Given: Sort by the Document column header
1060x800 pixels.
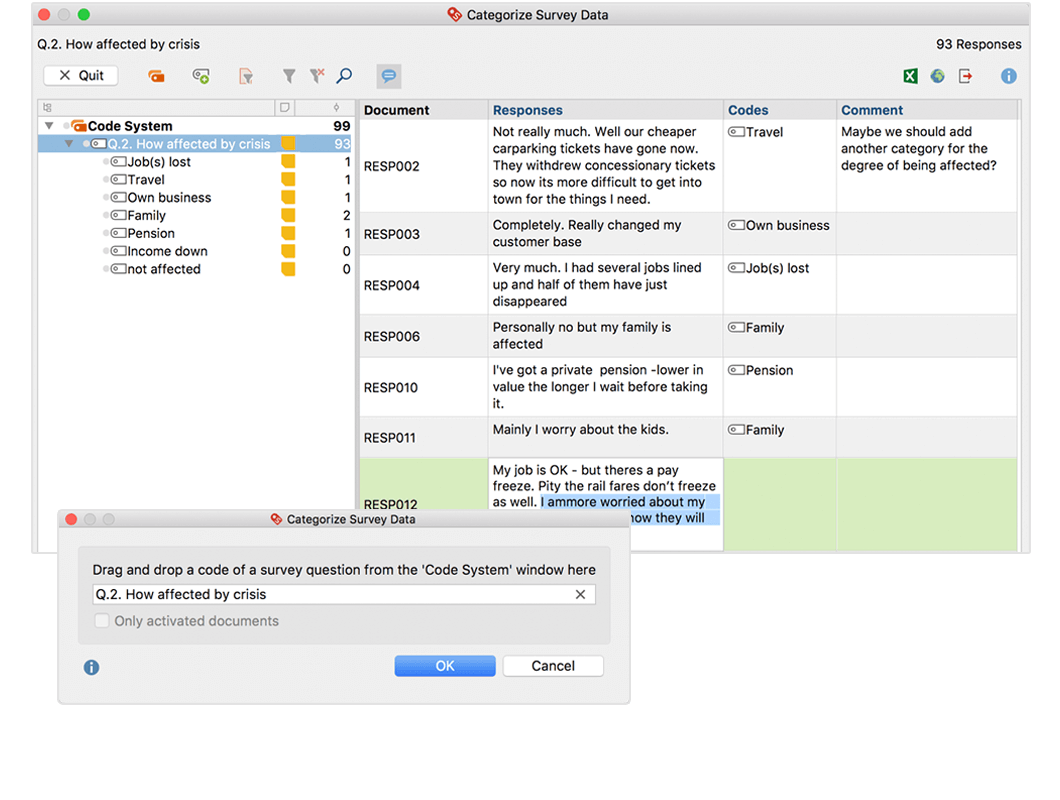Looking at the screenshot, I should tap(423, 110).
